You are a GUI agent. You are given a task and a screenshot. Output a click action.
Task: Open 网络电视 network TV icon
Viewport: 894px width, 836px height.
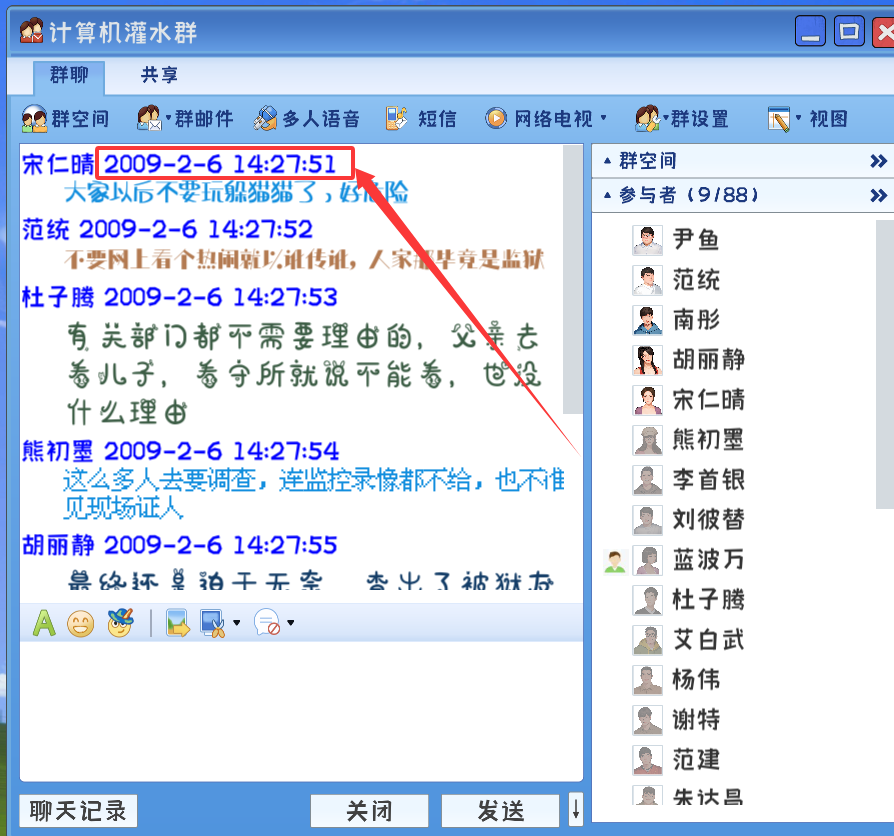pos(495,118)
